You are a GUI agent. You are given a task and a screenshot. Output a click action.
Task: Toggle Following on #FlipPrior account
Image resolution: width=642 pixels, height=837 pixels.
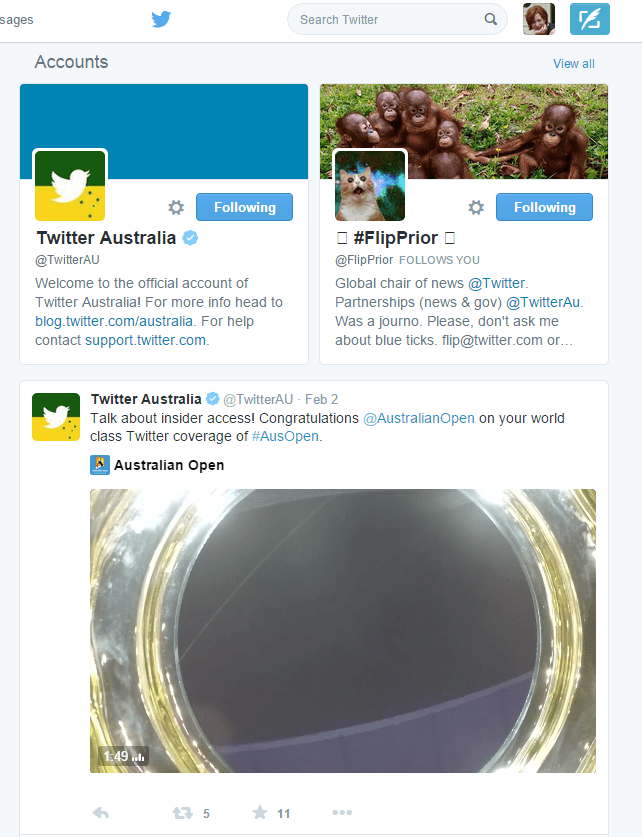544,207
